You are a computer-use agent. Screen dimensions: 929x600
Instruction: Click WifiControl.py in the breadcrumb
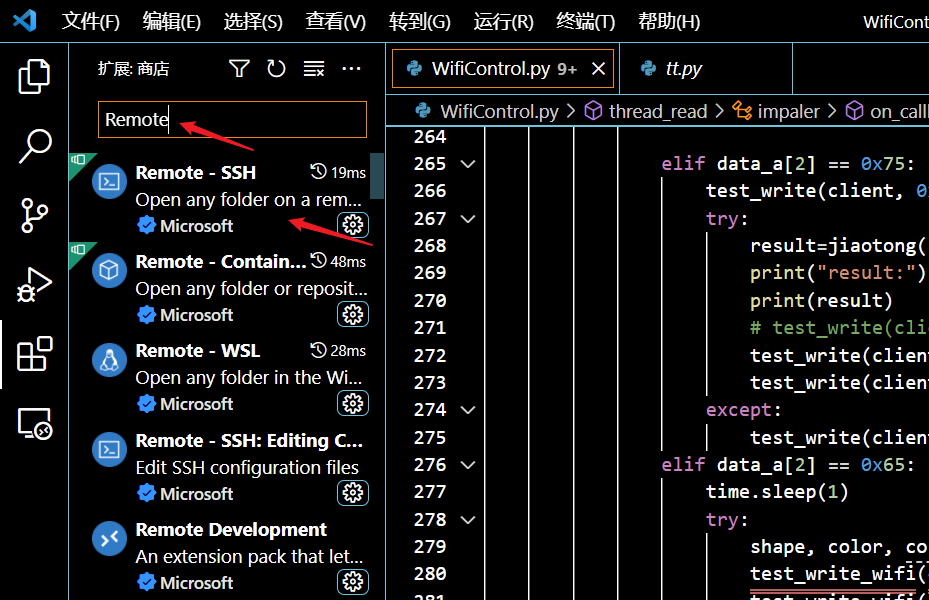pos(499,111)
